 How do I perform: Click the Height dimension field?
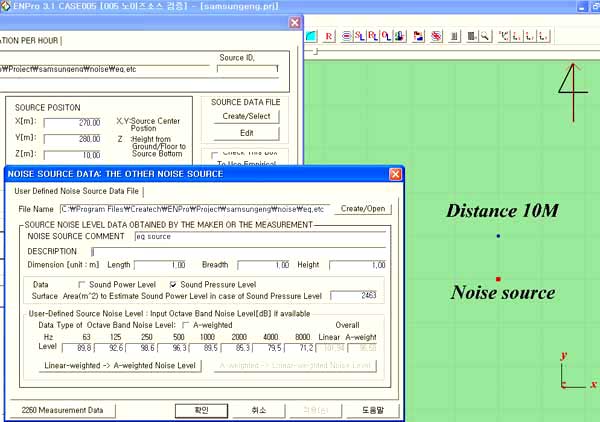point(357,265)
